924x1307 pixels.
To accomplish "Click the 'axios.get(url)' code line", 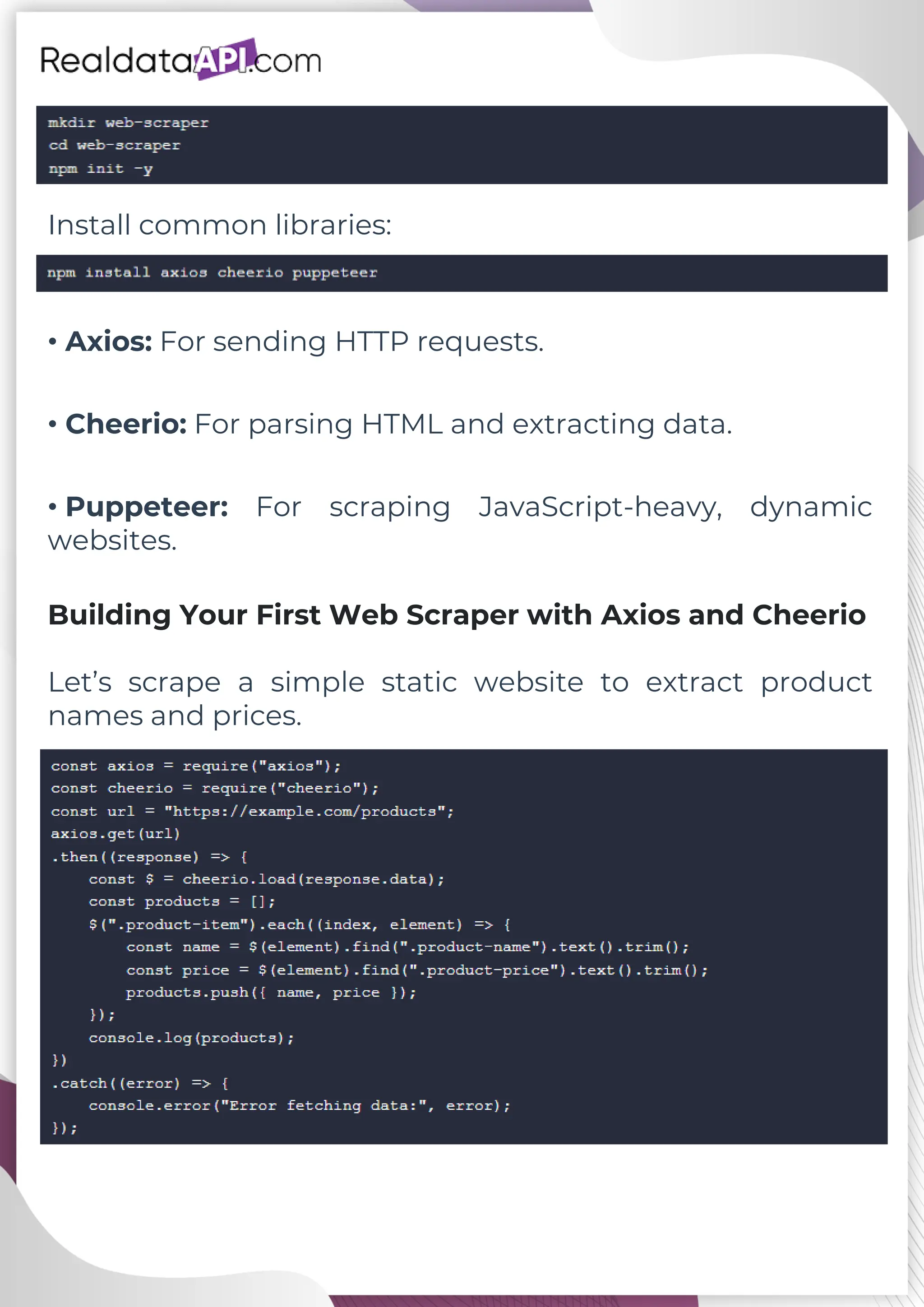I will tap(115, 834).
